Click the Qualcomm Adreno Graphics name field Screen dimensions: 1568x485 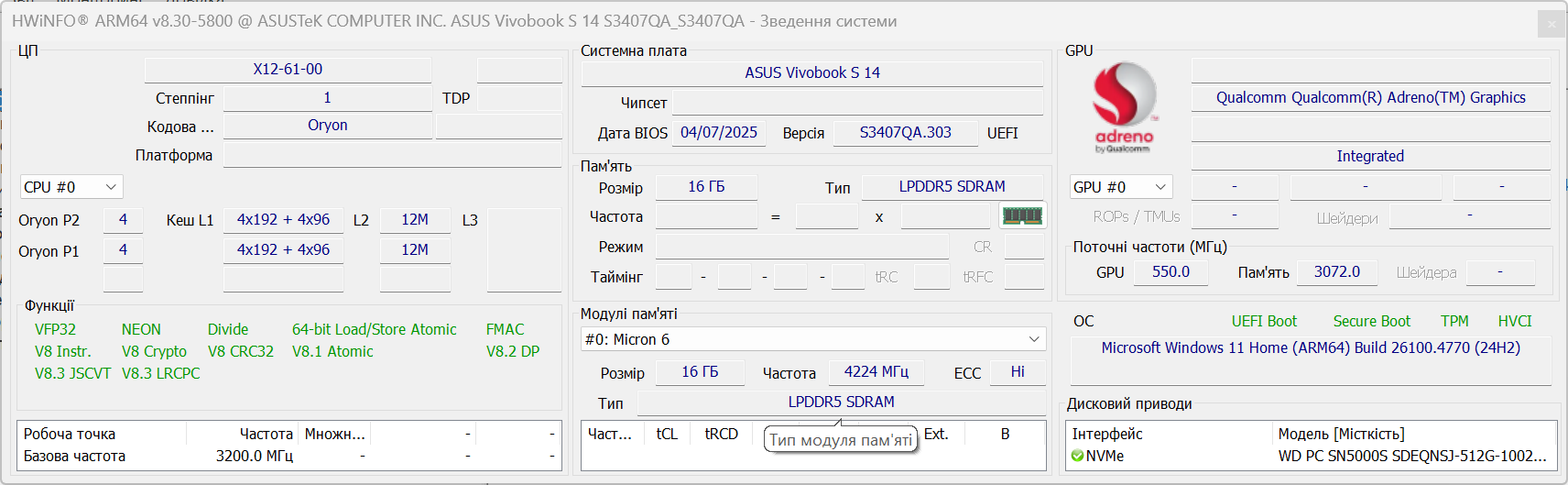pyautogui.click(x=1370, y=98)
